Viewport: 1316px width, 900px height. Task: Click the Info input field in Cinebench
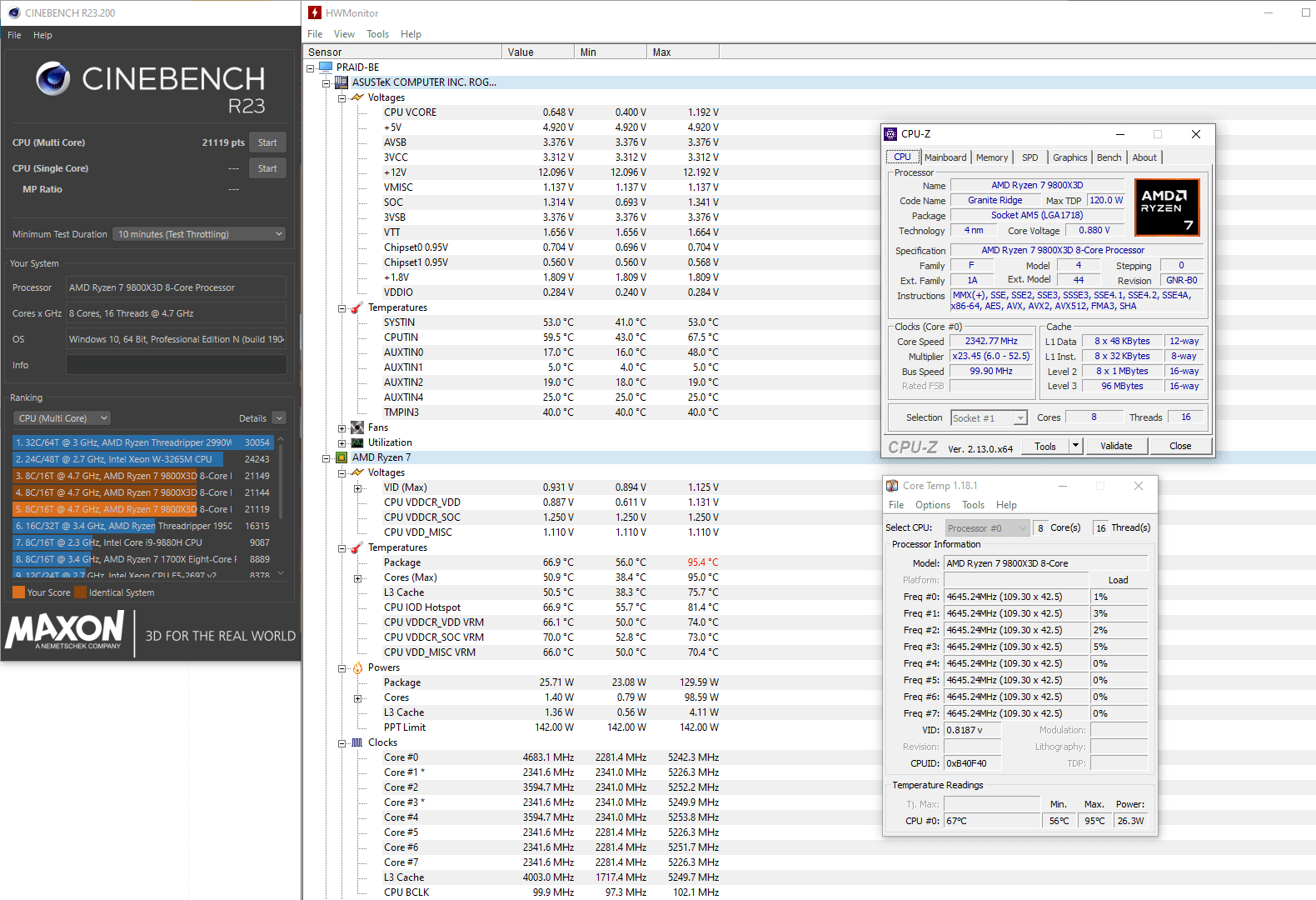[x=176, y=365]
